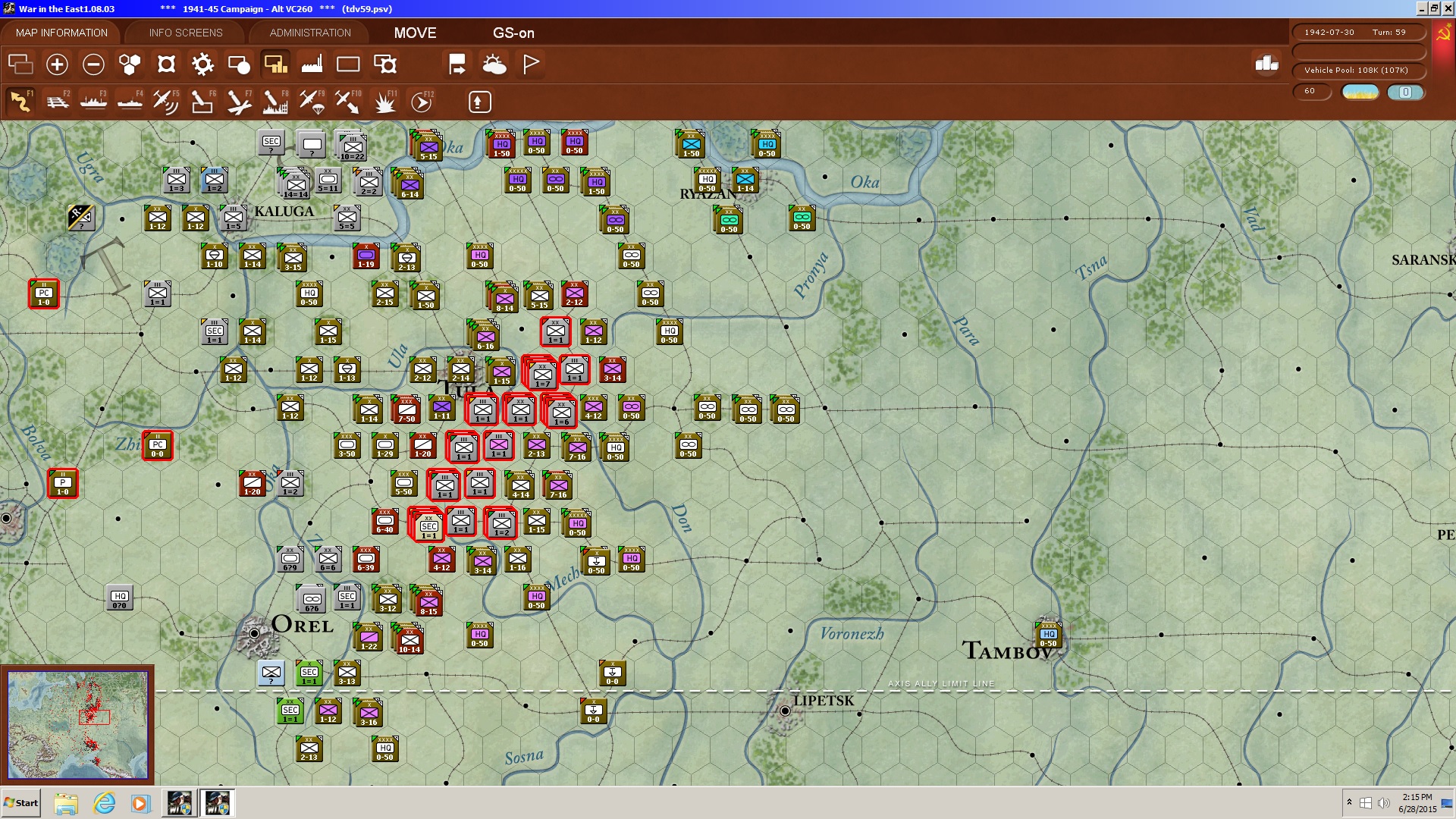Screen dimensions: 1456x819
Task: Select Naval transport mode (F3)
Action: 93,102
